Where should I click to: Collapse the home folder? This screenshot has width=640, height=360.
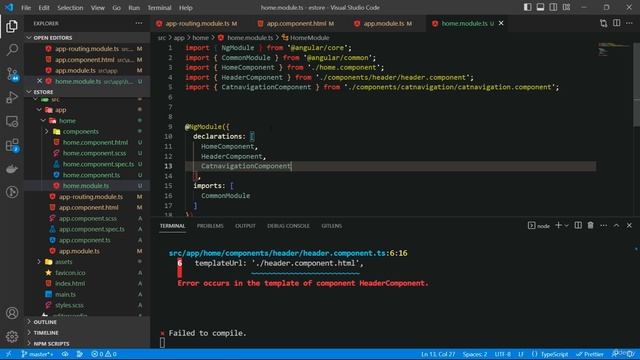click(43, 121)
